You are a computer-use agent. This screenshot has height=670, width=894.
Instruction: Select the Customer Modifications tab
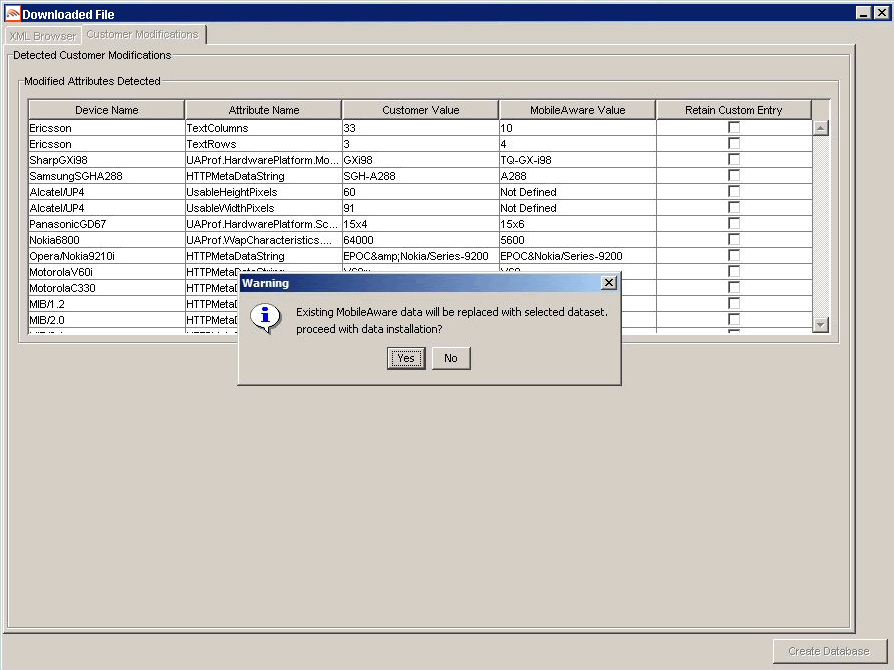pyautogui.click(x=143, y=34)
